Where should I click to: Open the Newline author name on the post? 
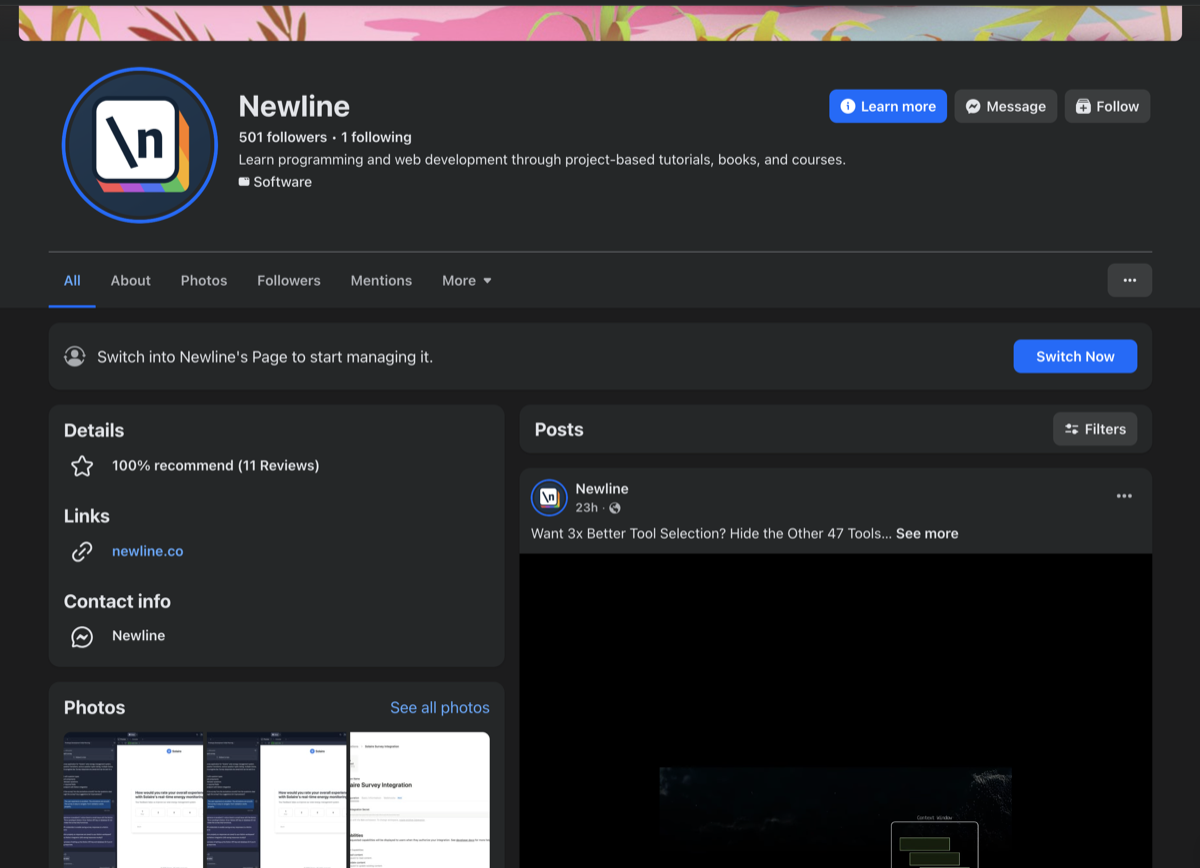(602, 488)
